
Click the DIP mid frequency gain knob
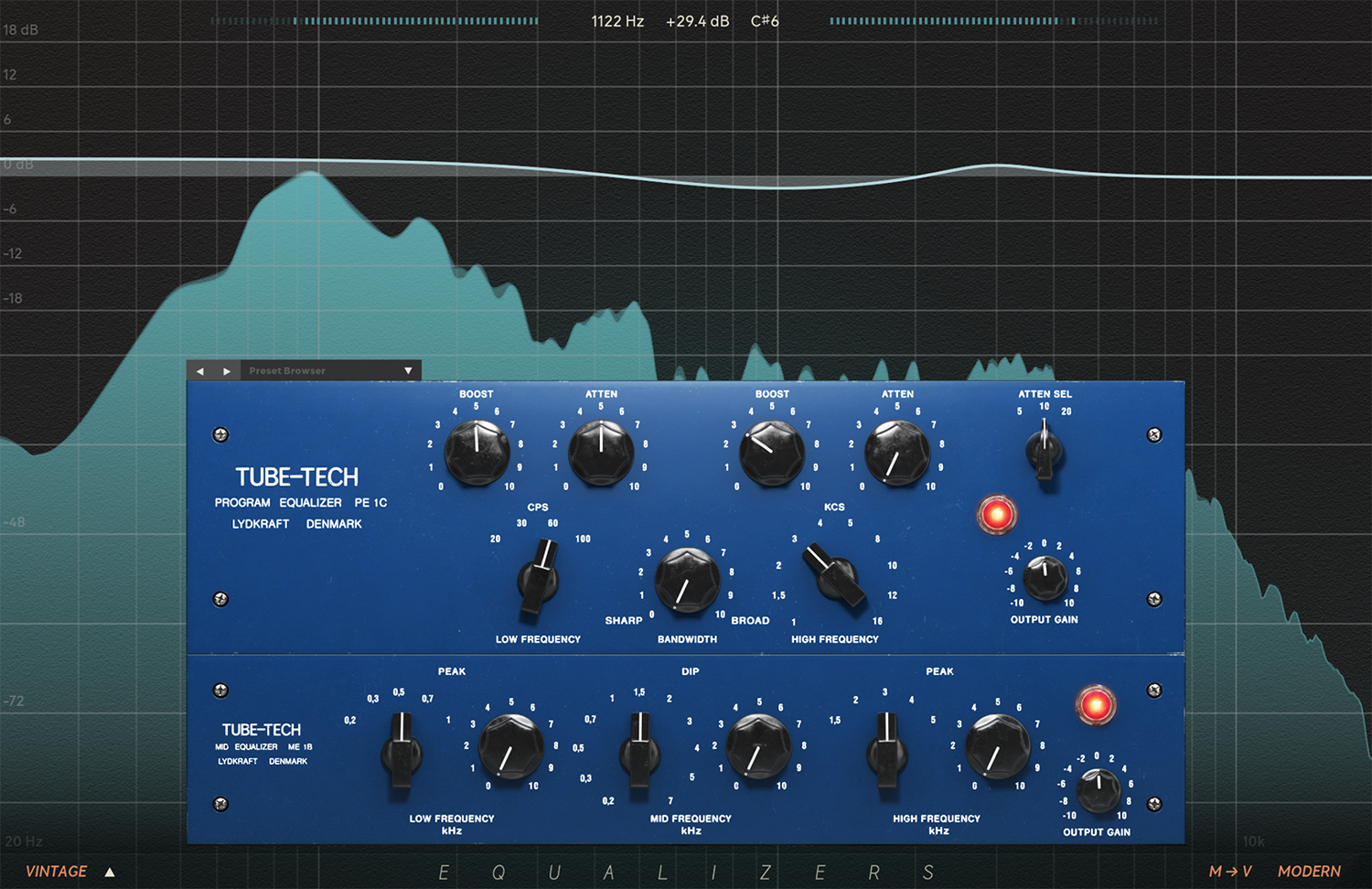[x=758, y=746]
